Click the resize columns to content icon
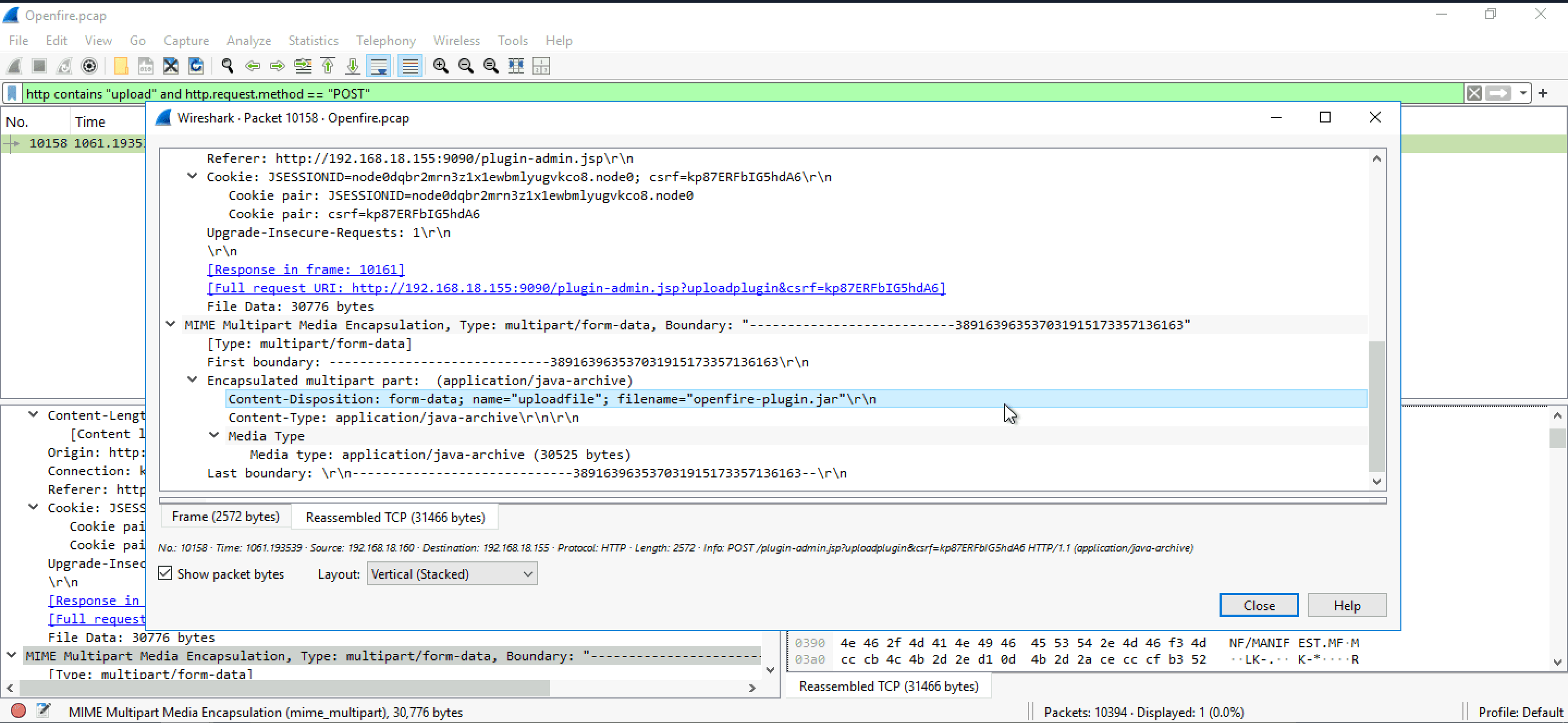This screenshot has height=723, width=1568. 516,66
